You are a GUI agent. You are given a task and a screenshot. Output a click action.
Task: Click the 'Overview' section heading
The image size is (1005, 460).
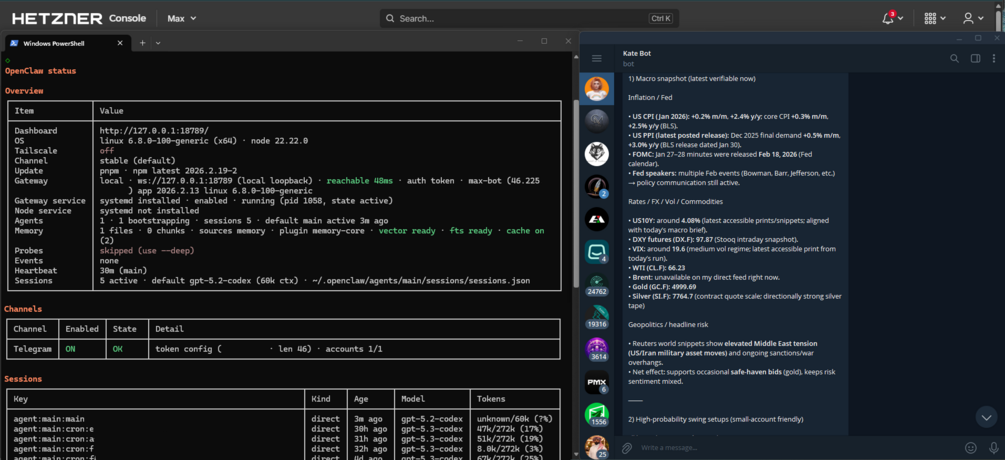tap(24, 91)
